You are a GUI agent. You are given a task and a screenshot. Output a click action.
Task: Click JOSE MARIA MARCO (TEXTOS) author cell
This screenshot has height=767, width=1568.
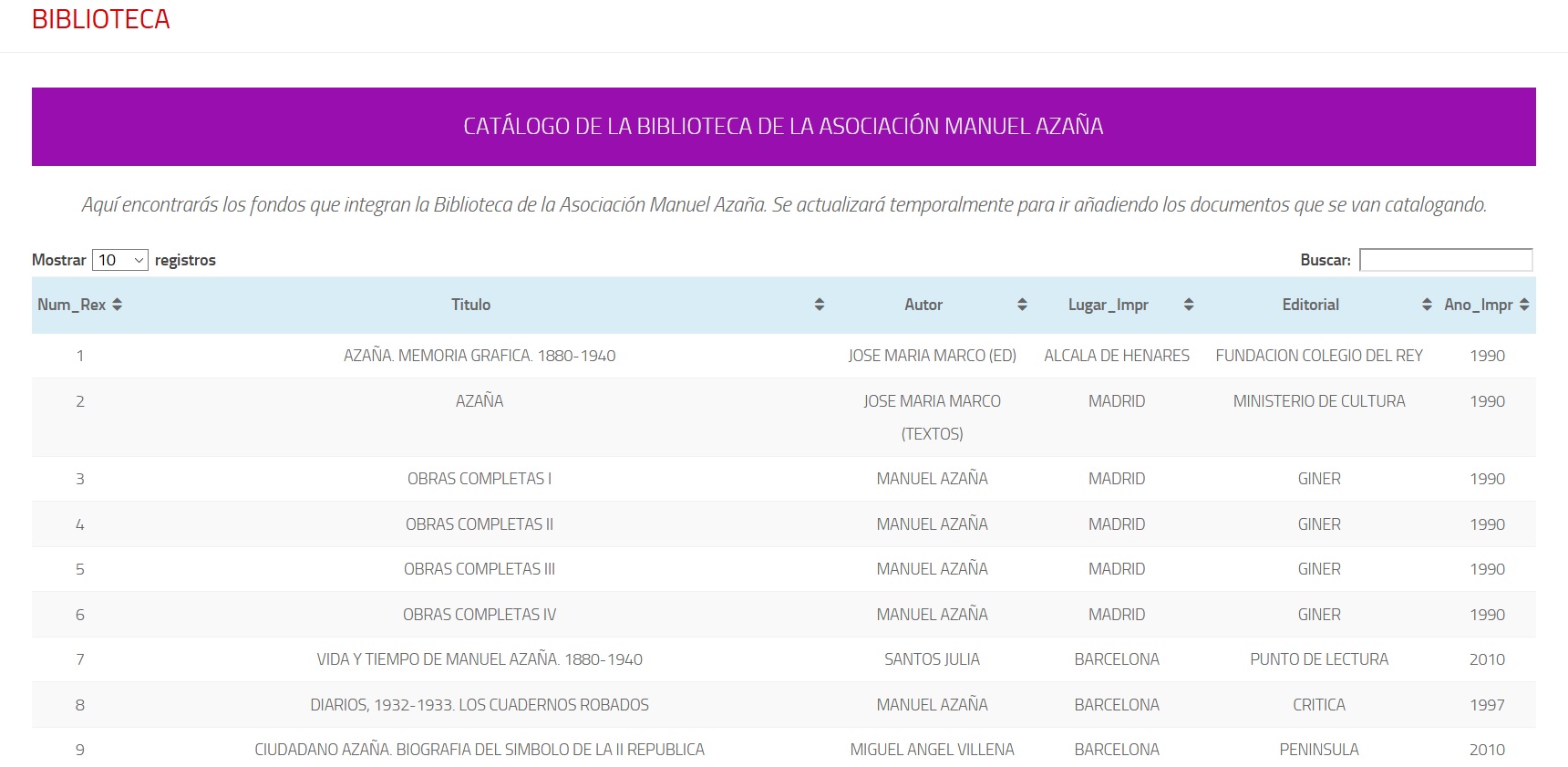point(933,418)
